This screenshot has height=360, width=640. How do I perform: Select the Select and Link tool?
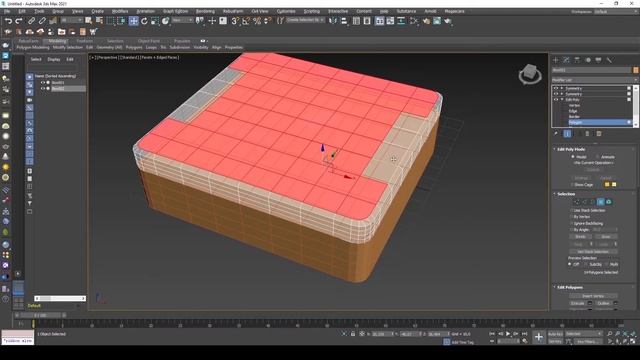(x=31, y=21)
